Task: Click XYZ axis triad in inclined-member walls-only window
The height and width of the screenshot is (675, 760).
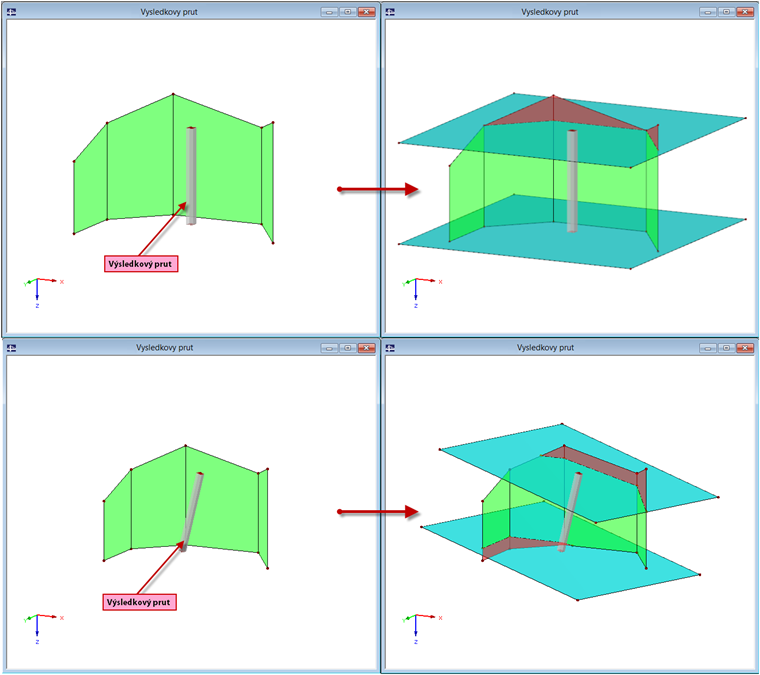Action: 42,628
